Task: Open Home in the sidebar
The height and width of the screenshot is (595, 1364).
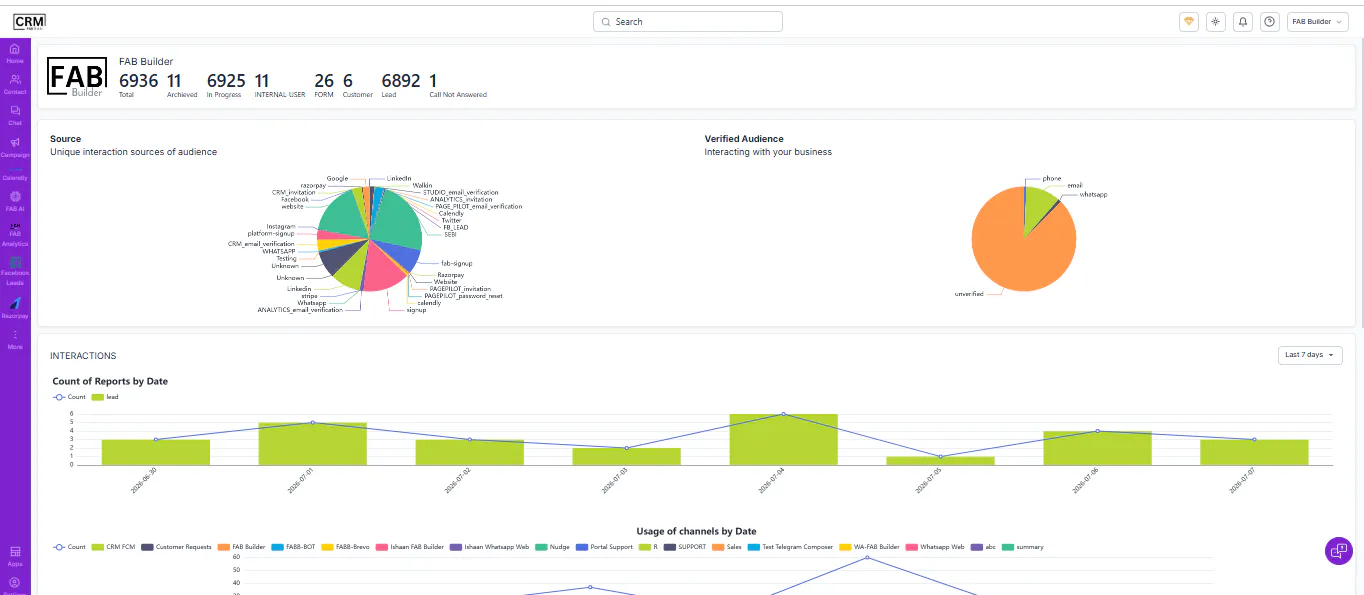Action: (x=15, y=54)
